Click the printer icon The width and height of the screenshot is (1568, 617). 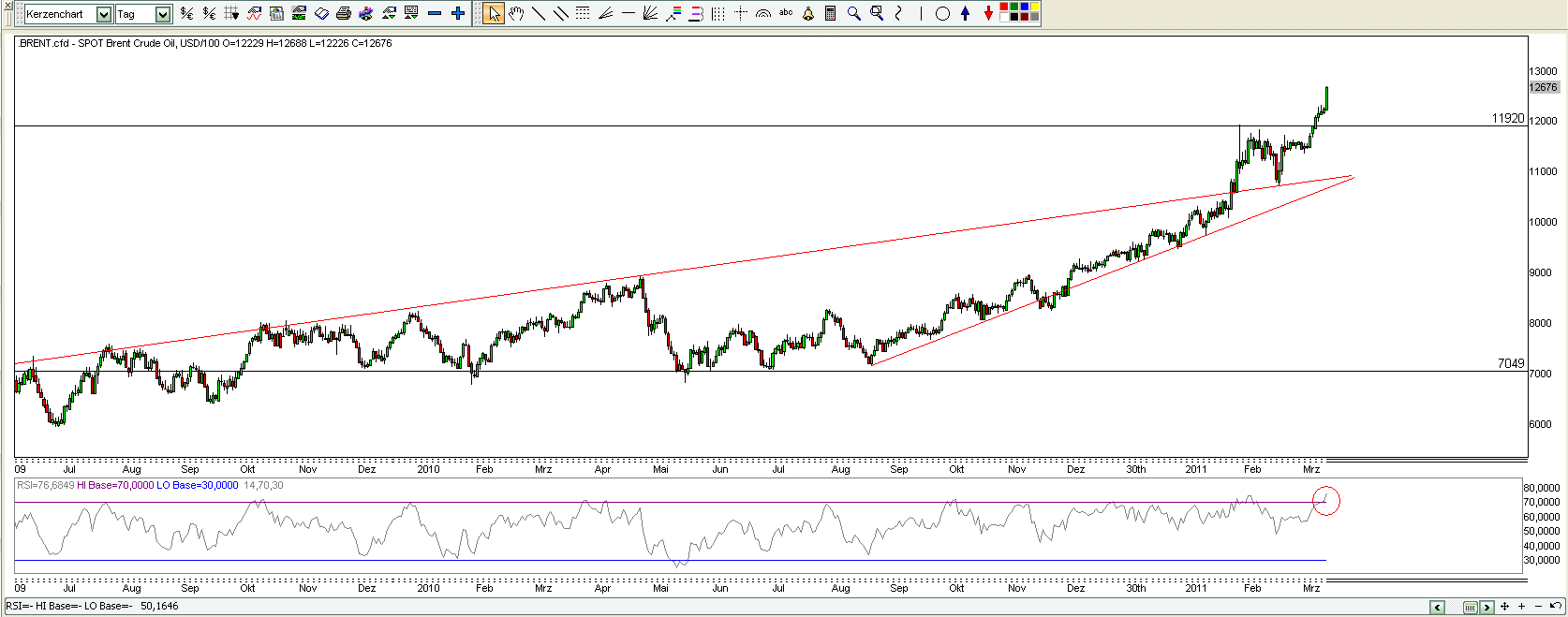point(343,13)
